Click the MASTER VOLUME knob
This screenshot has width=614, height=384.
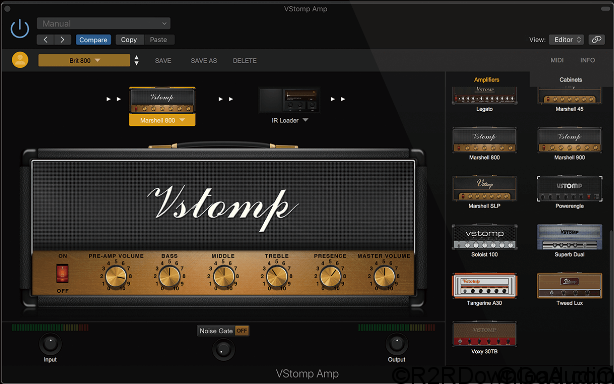(384, 276)
